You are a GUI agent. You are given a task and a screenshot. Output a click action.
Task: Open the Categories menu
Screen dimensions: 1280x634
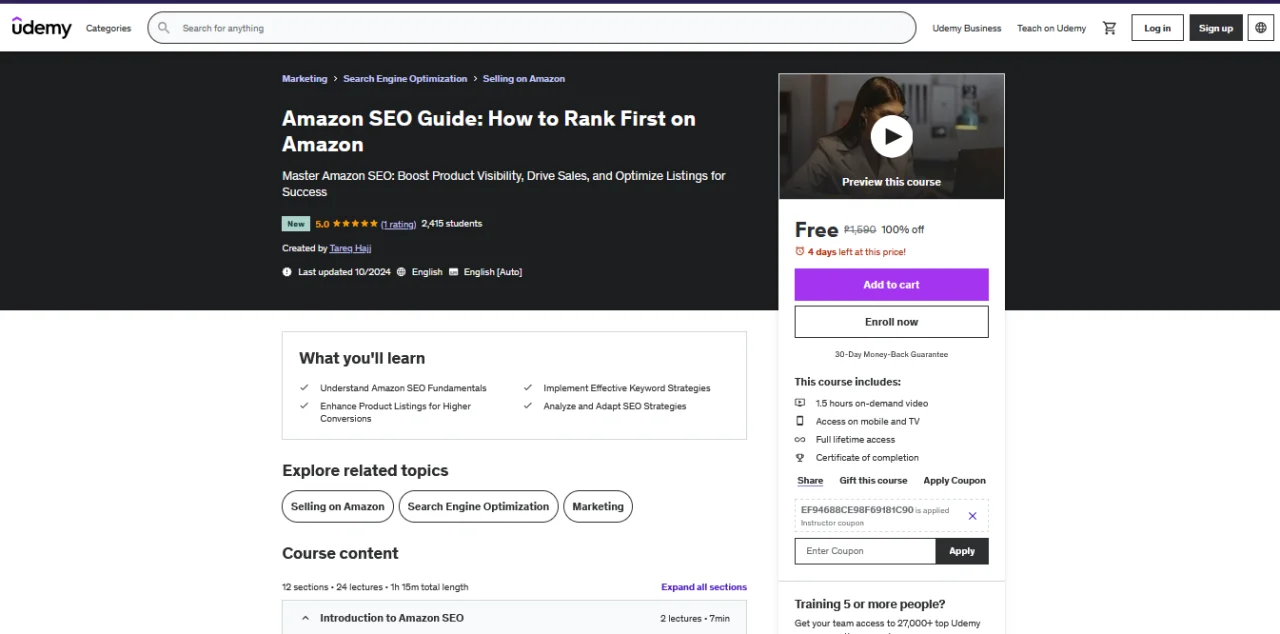tap(108, 28)
